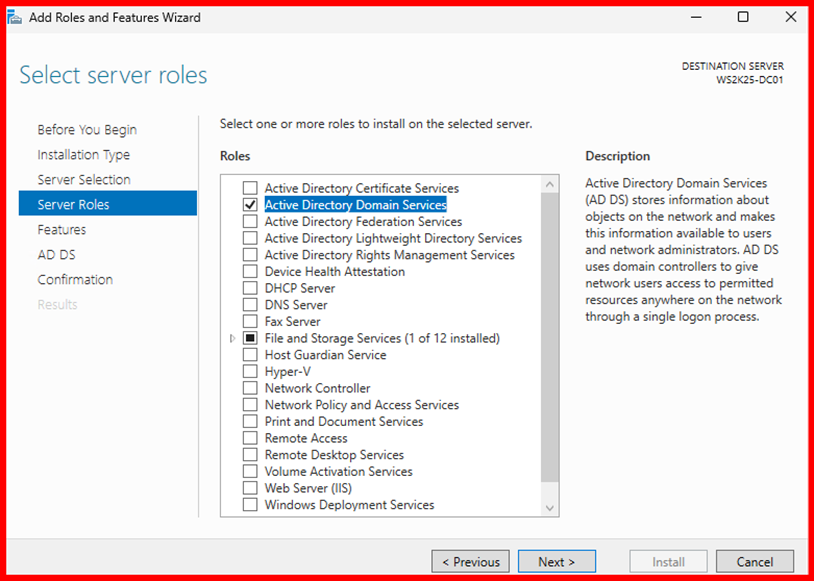
Task: Close the Add Roles and Features Wizard
Action: tap(790, 17)
